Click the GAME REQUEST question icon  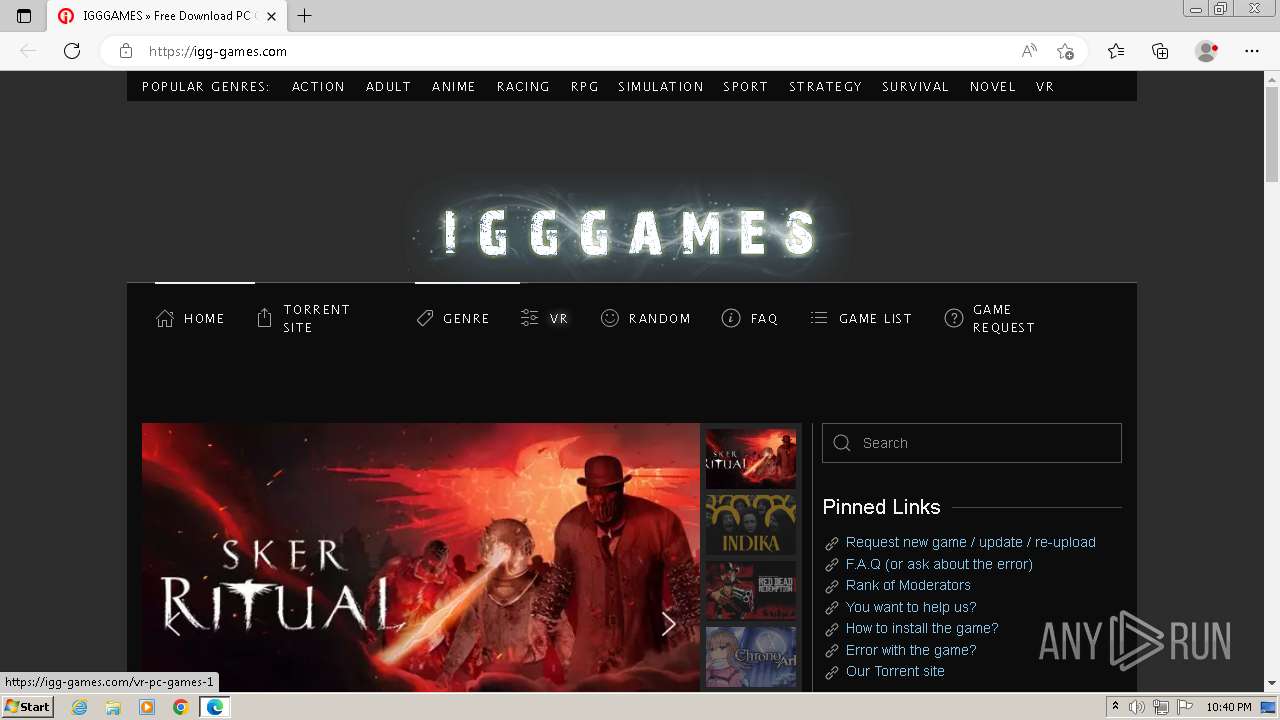tap(954, 318)
